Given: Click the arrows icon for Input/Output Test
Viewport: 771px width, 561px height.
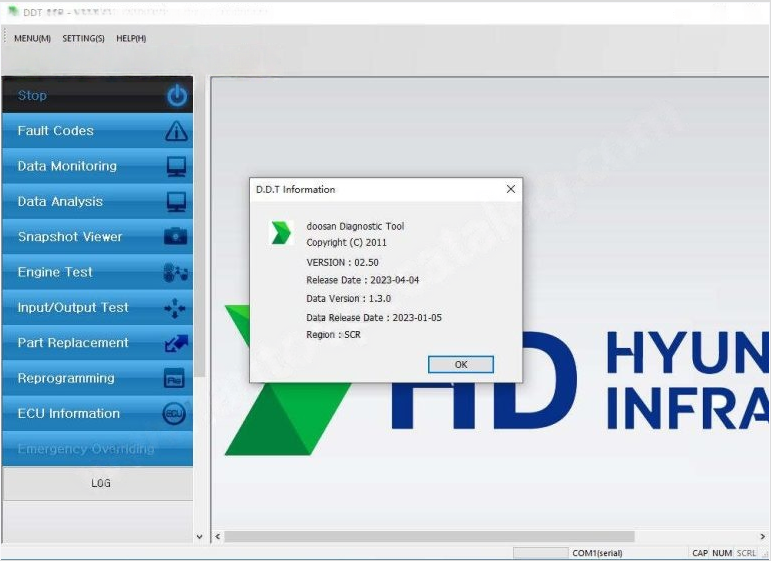Looking at the screenshot, I should (x=176, y=308).
